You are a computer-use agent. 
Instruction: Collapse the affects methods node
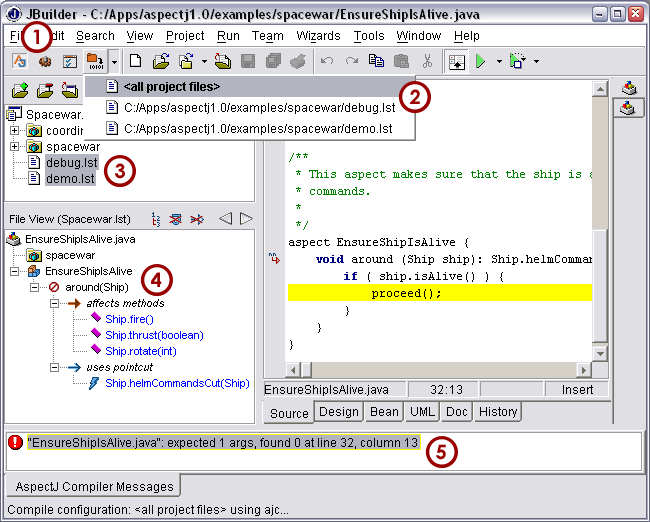(53, 303)
